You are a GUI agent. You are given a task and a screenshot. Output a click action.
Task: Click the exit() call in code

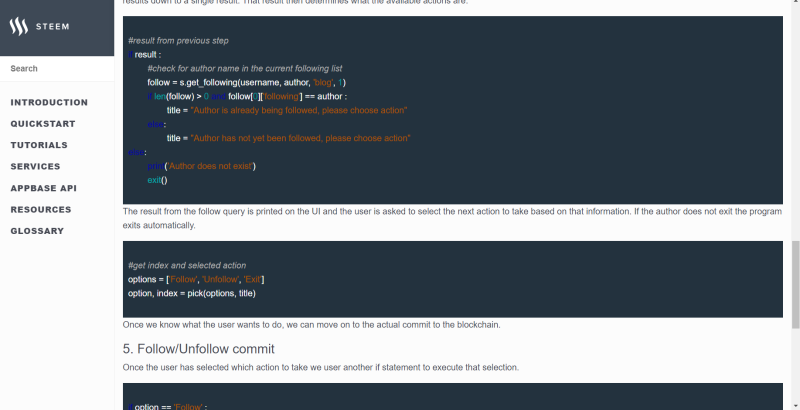pyautogui.click(x=157, y=180)
